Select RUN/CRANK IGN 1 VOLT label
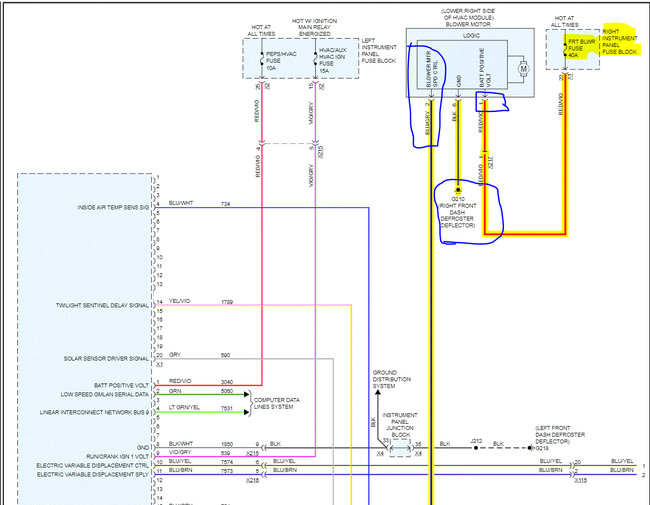 click(x=117, y=456)
